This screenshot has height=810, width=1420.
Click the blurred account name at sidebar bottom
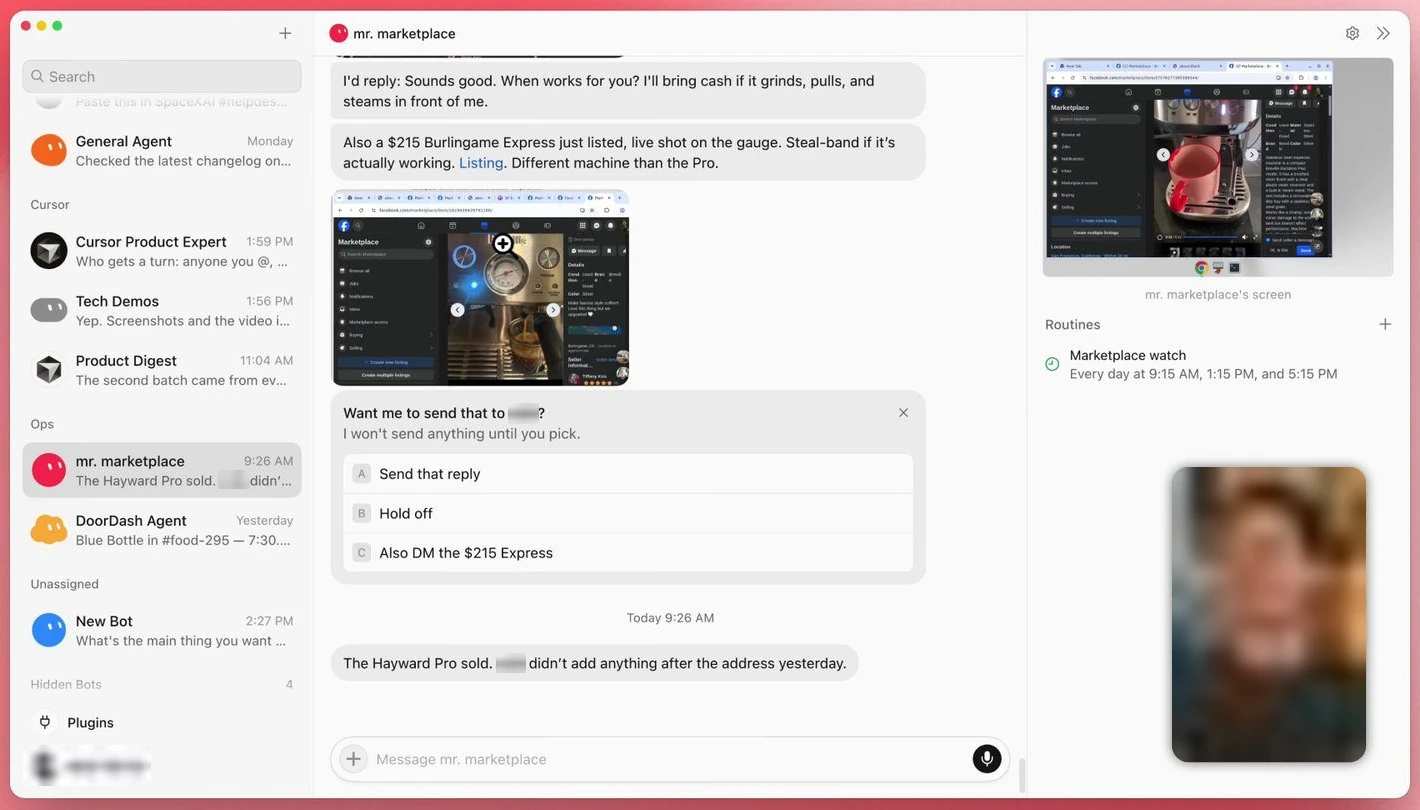click(x=90, y=767)
